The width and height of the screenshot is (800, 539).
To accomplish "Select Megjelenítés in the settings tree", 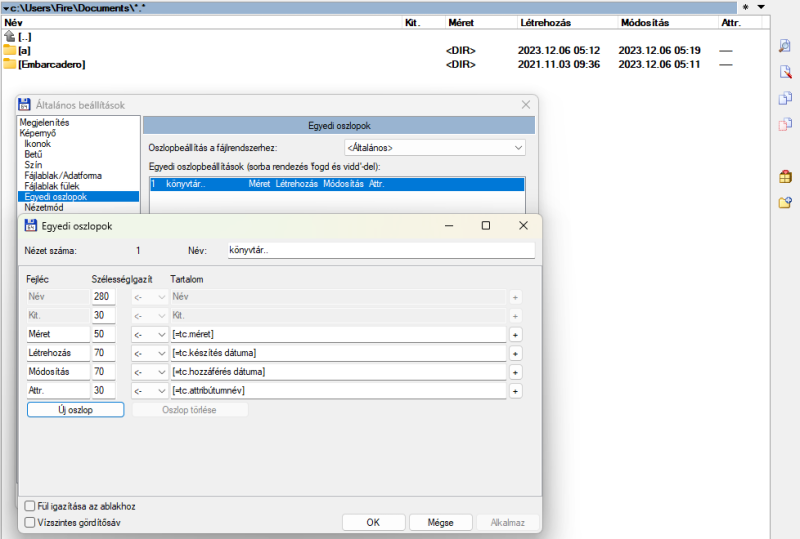I will coord(44,122).
